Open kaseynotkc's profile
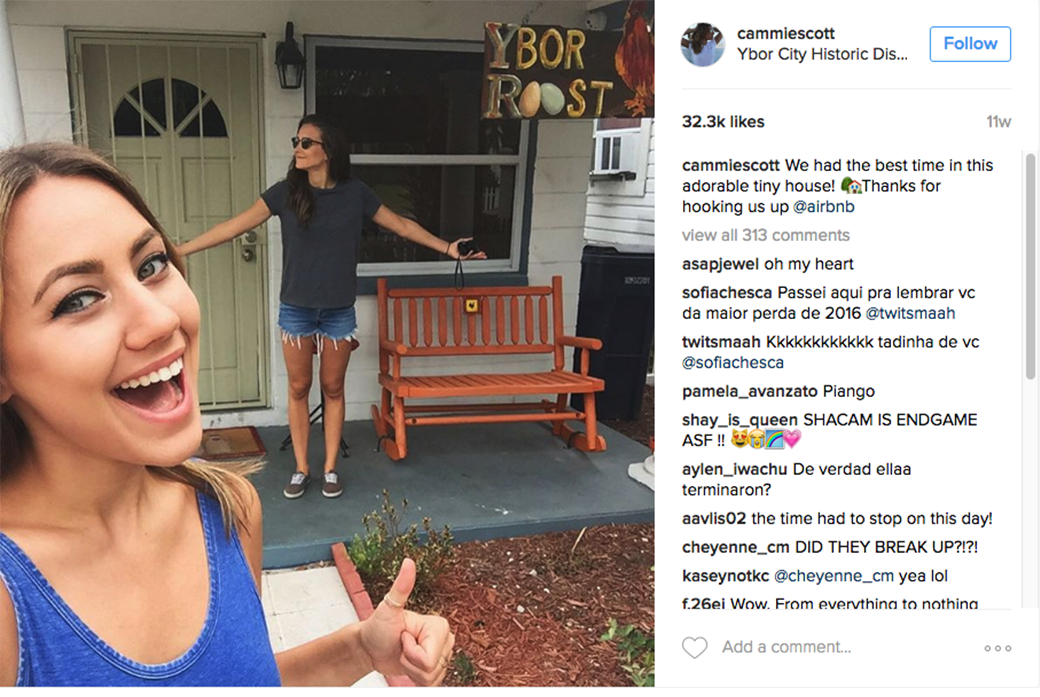 click(726, 576)
